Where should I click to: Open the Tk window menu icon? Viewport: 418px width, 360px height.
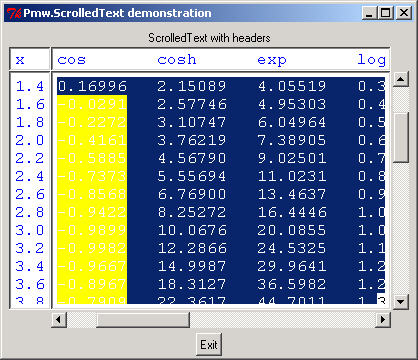tap(14, 13)
